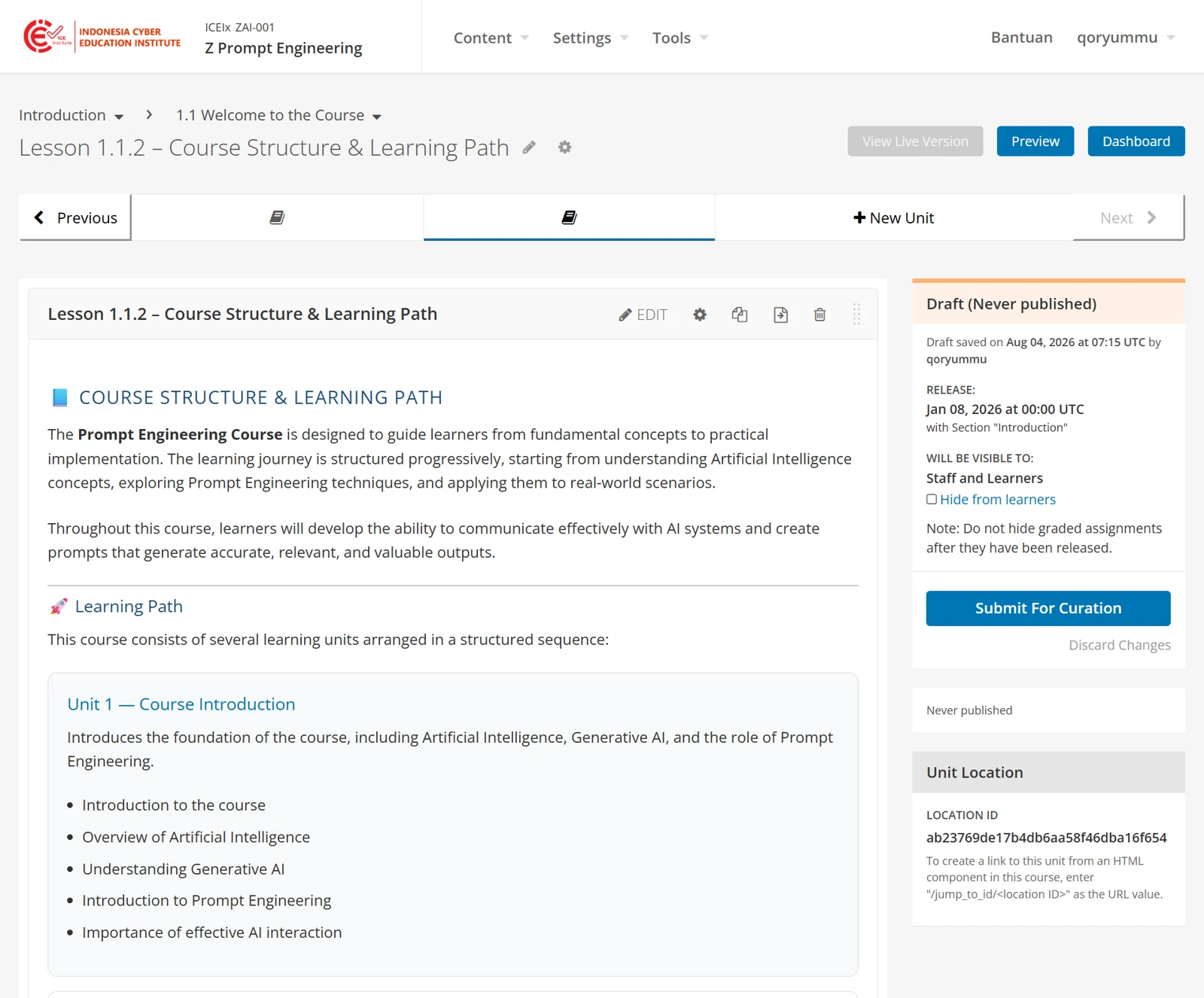1204x998 pixels.
Task: Click the Submit For Curation button
Action: pyautogui.click(x=1048, y=608)
